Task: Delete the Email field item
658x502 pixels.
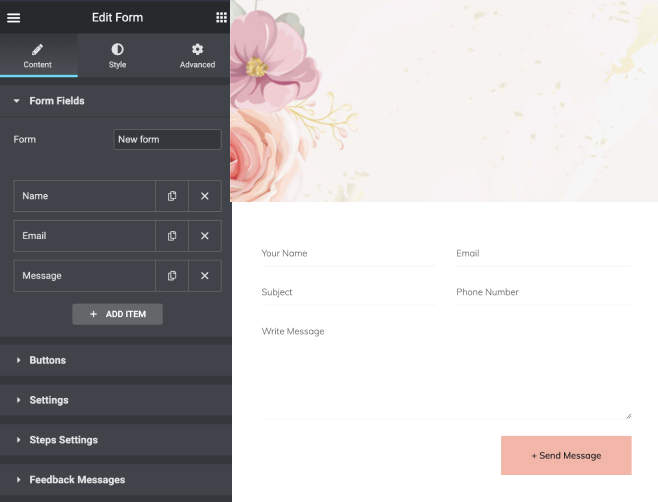Action: point(205,236)
